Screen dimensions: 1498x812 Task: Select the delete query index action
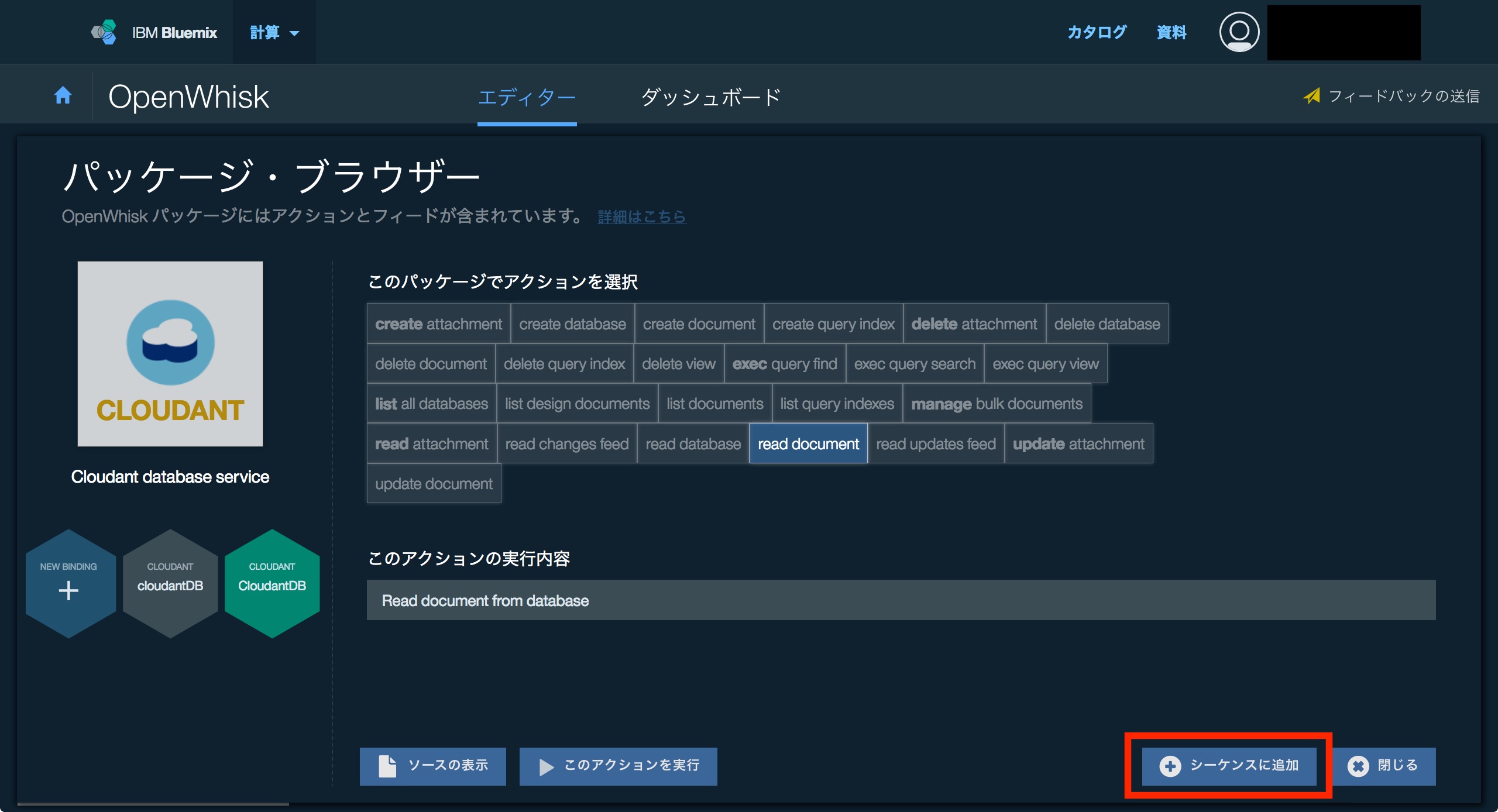click(x=565, y=363)
